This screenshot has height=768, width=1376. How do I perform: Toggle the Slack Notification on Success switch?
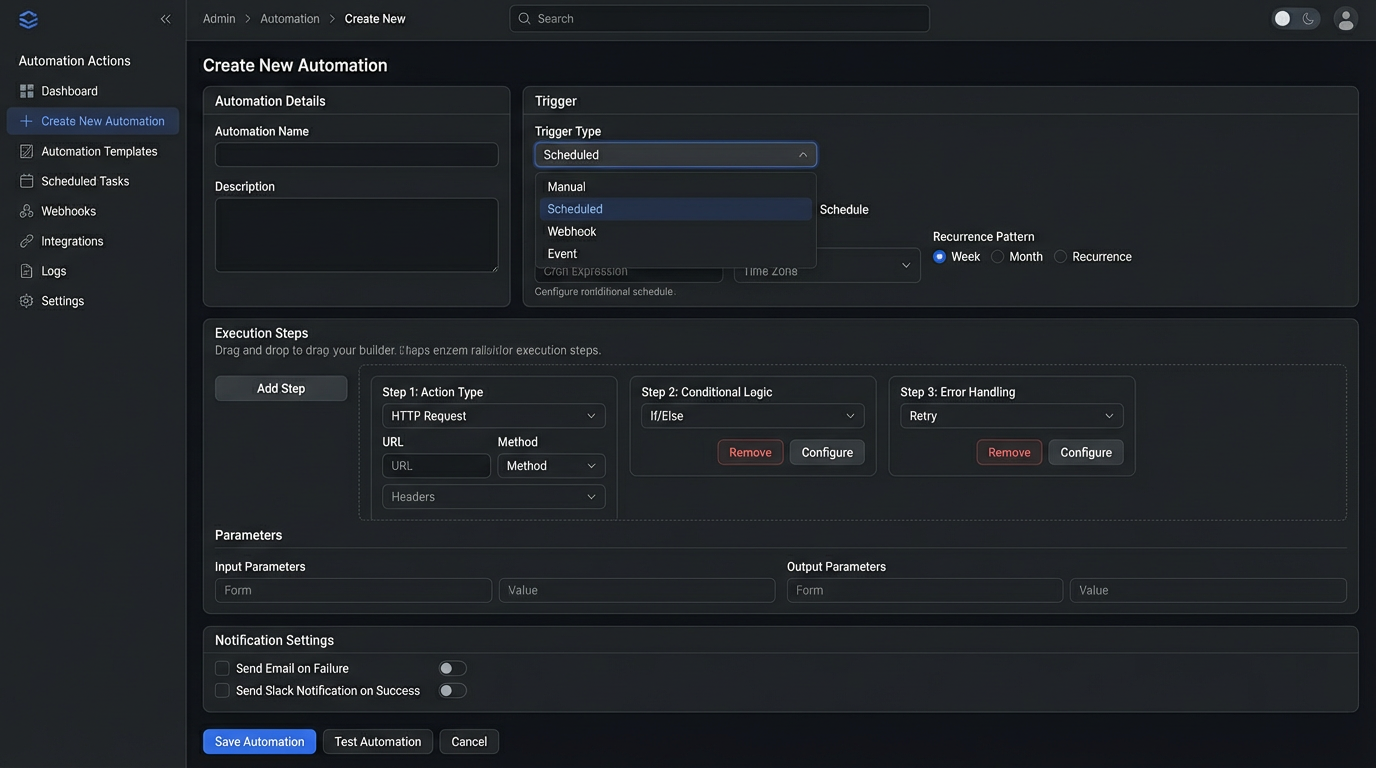452,690
